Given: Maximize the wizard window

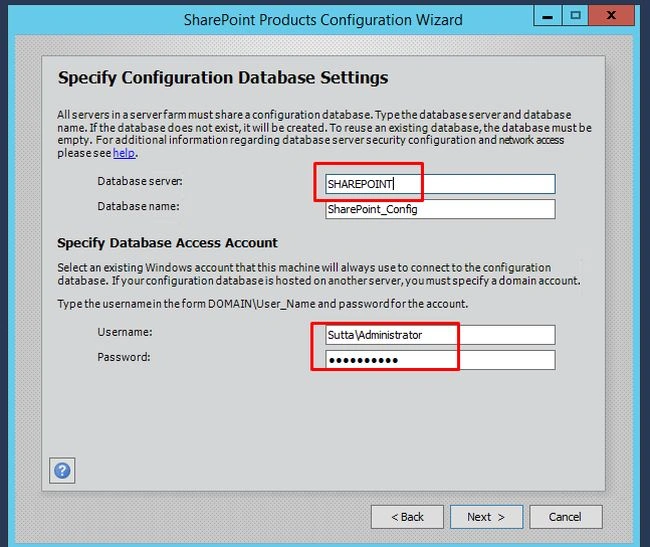Looking at the screenshot, I should [575, 16].
